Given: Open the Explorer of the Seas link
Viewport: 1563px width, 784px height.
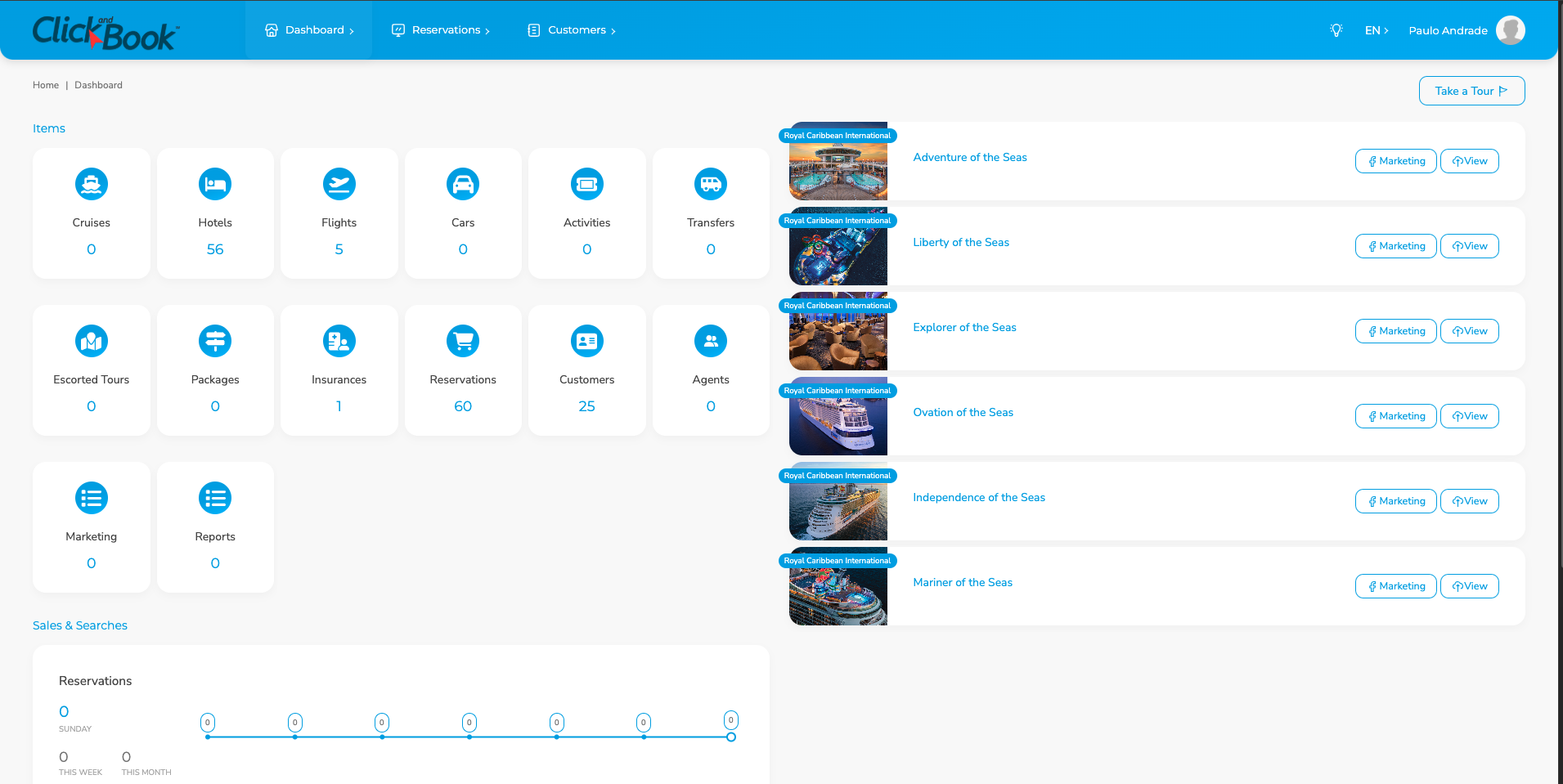Looking at the screenshot, I should [964, 327].
